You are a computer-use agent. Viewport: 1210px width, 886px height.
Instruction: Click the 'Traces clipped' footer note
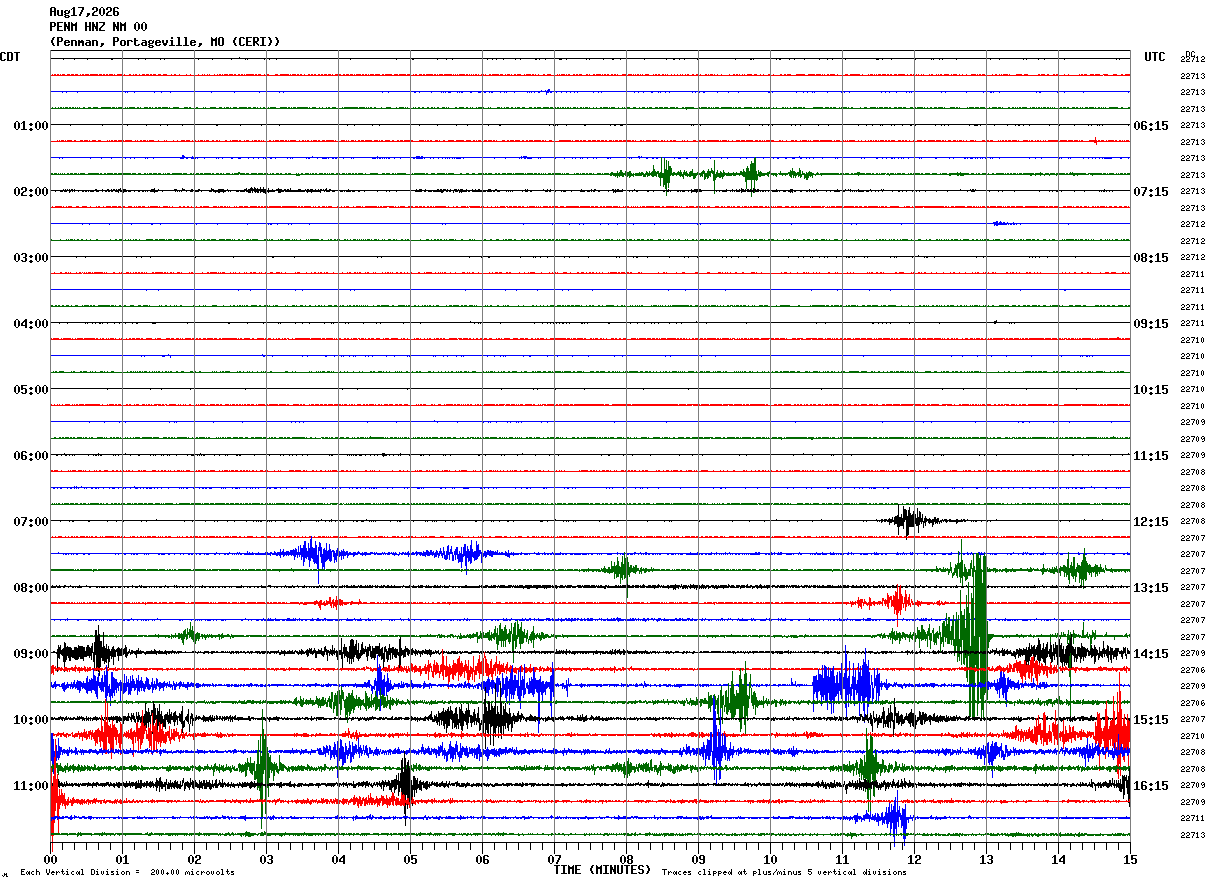784,872
